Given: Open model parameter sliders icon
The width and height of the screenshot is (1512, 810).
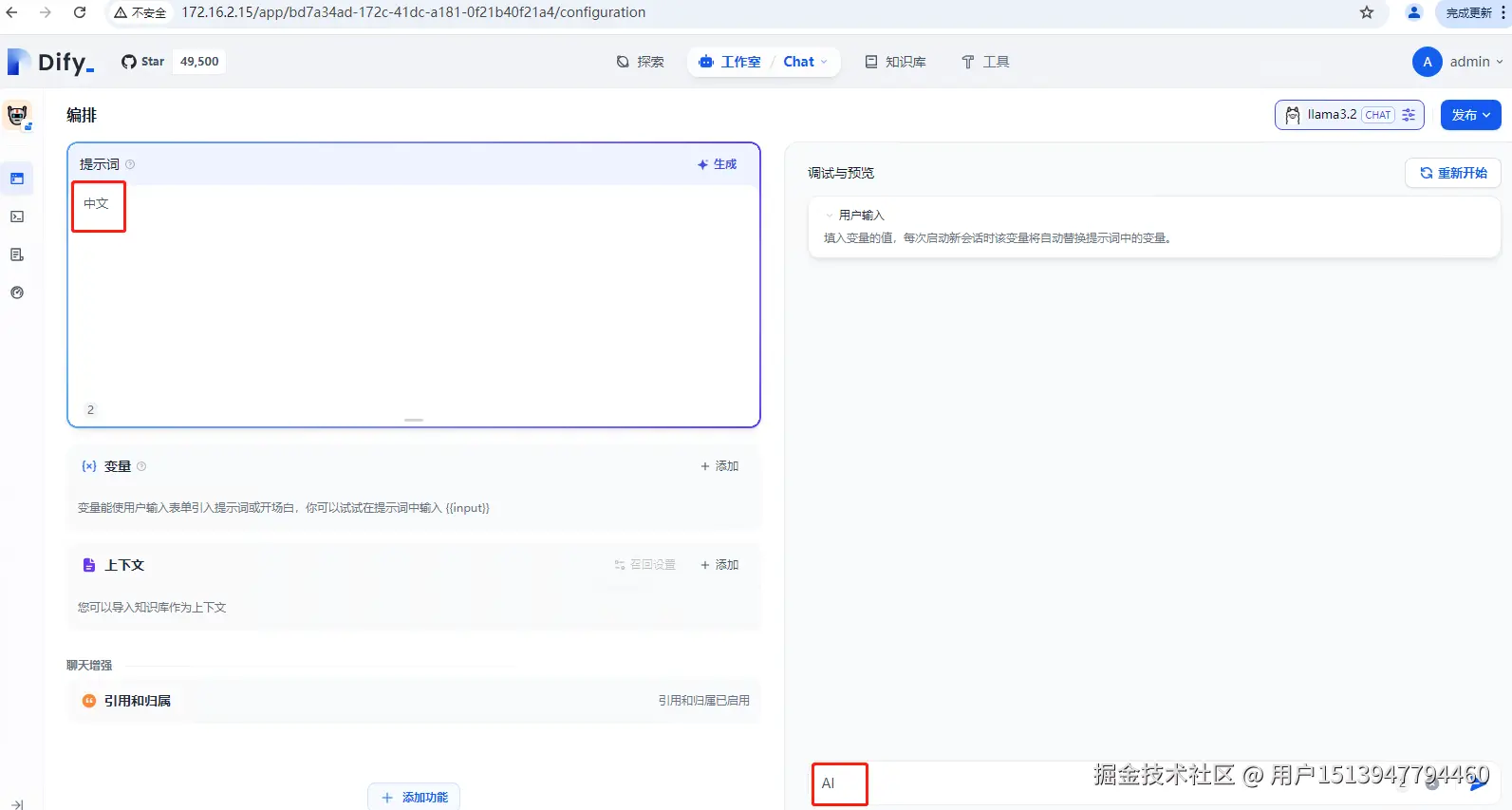Looking at the screenshot, I should tap(1409, 115).
